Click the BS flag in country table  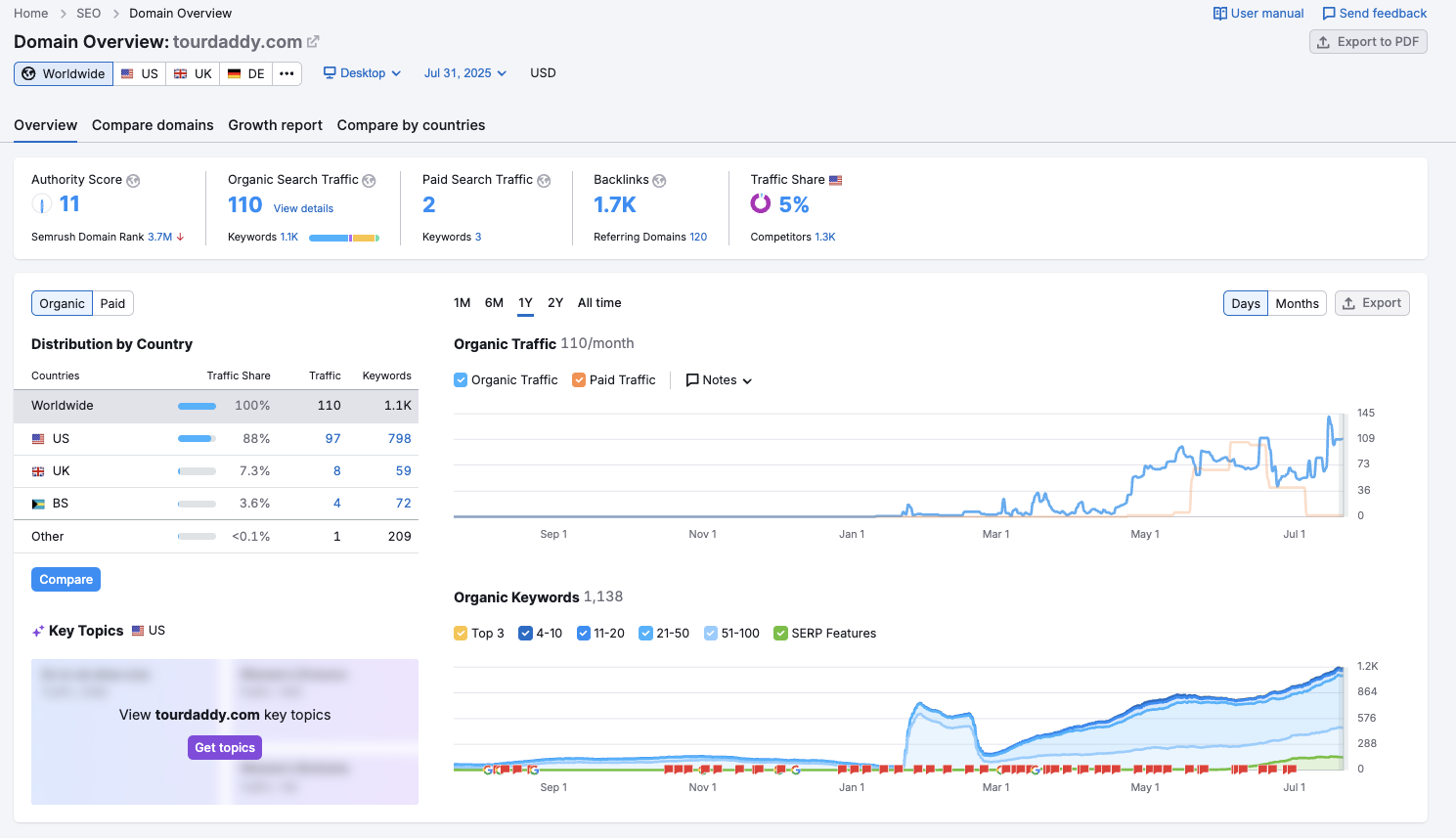(38, 504)
